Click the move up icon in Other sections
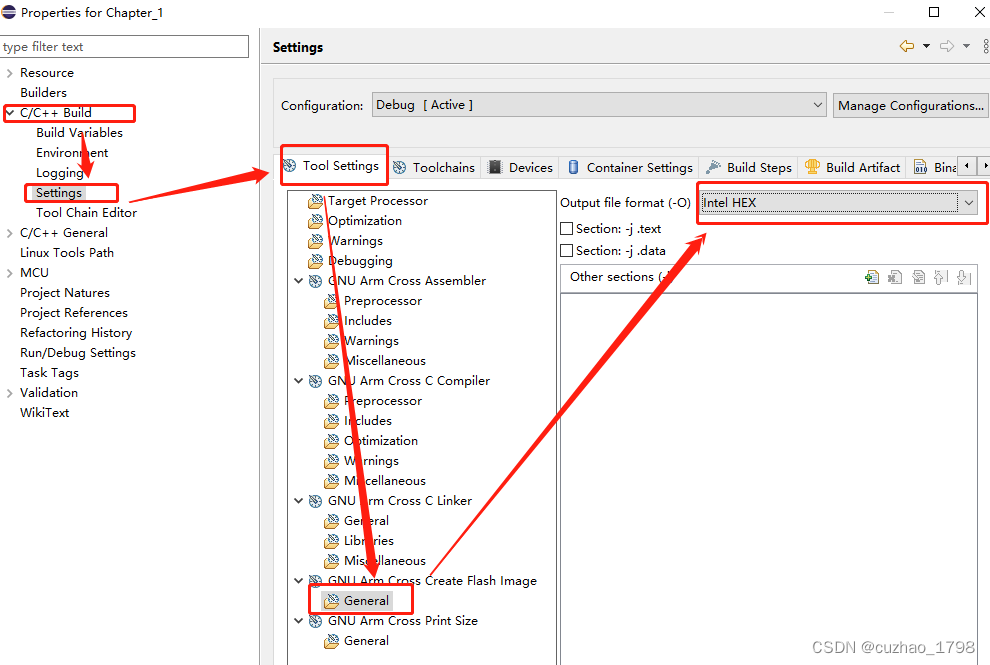Viewport: 990px width, 665px height. (941, 277)
